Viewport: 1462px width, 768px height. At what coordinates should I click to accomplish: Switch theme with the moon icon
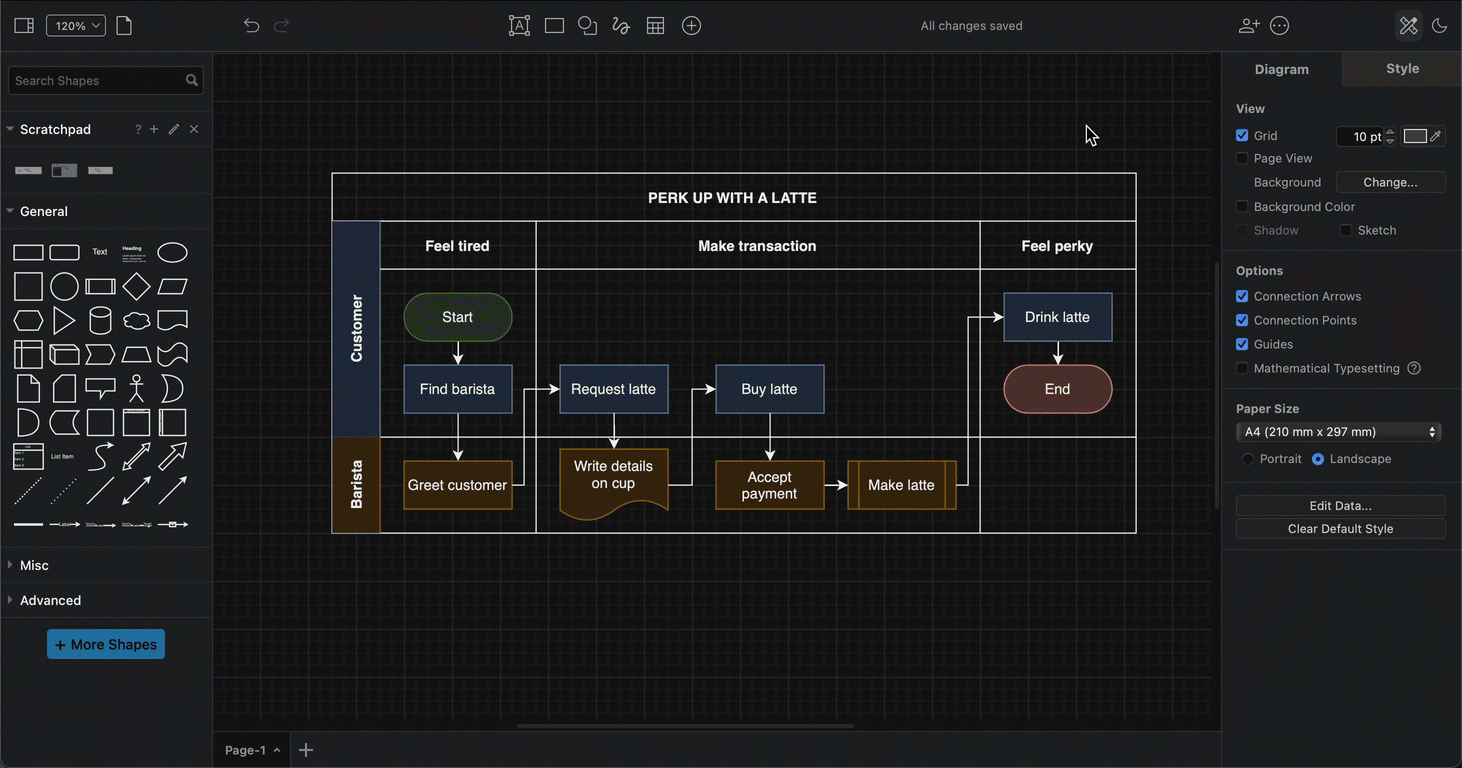1439,26
